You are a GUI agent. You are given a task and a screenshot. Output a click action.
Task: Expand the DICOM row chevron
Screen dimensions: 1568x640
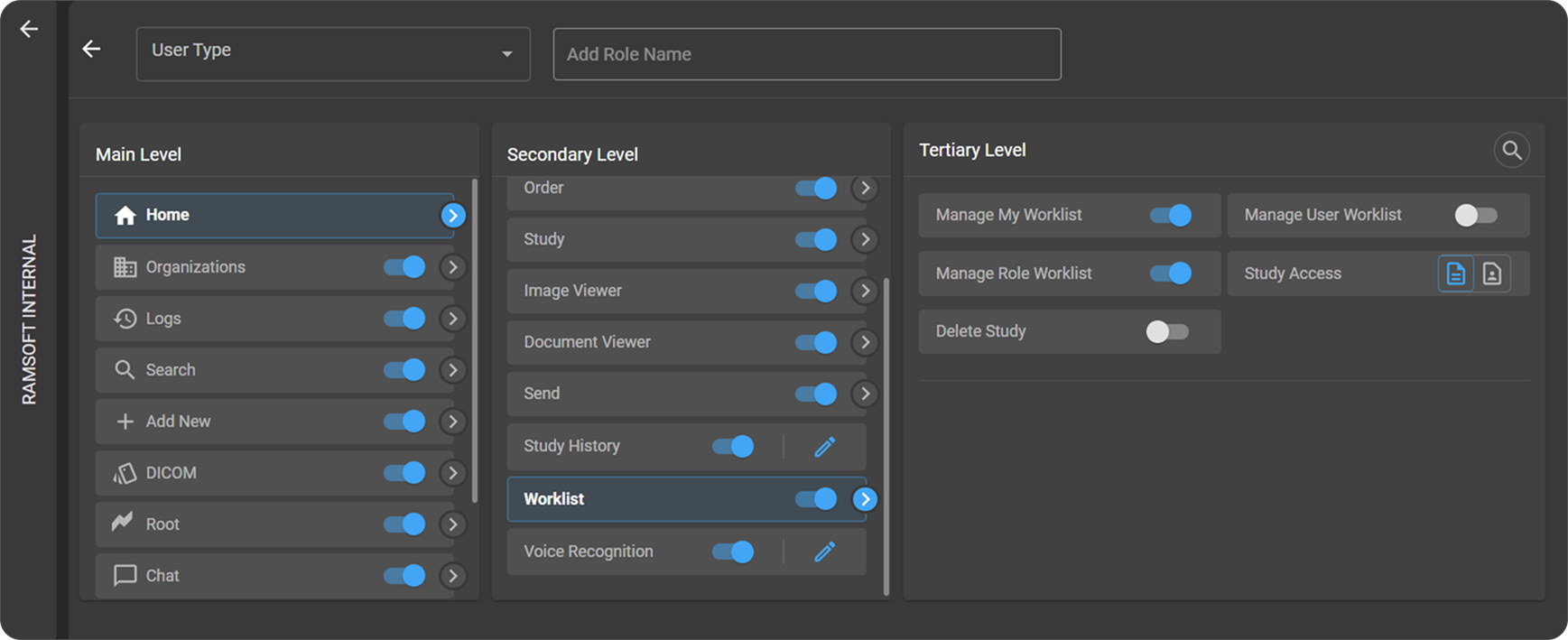click(x=453, y=473)
